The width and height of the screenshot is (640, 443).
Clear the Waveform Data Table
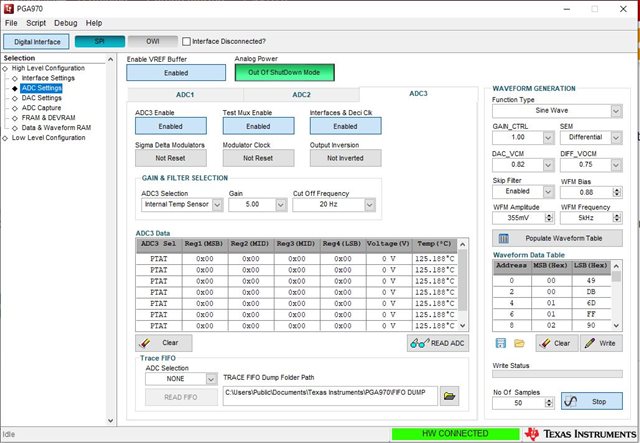coord(557,343)
